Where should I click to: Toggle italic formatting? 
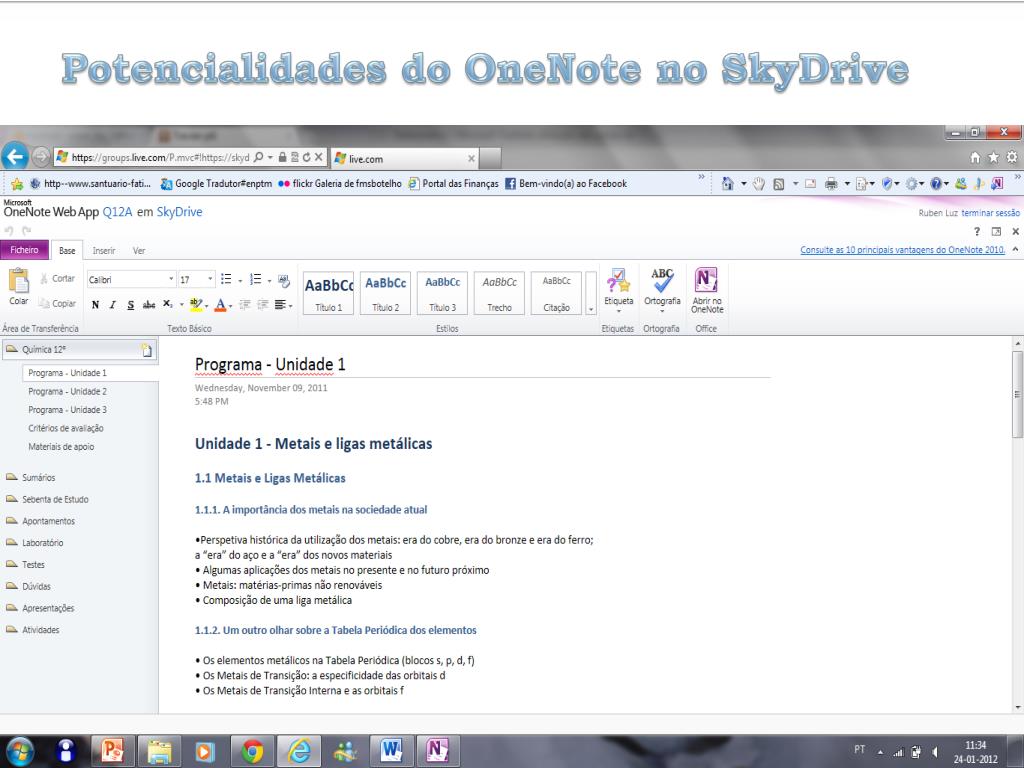click(112, 304)
